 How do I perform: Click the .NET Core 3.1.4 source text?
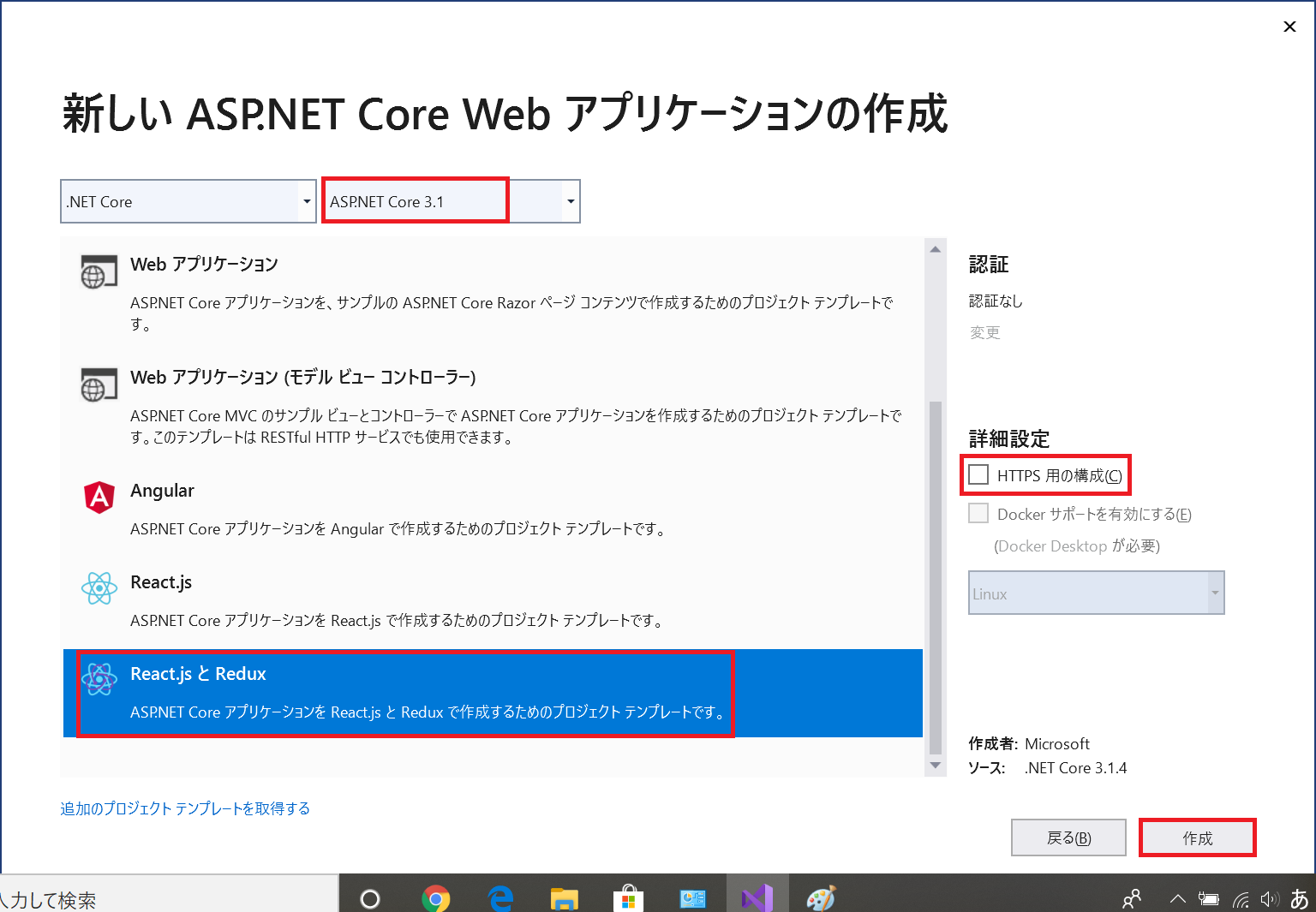[1075, 768]
